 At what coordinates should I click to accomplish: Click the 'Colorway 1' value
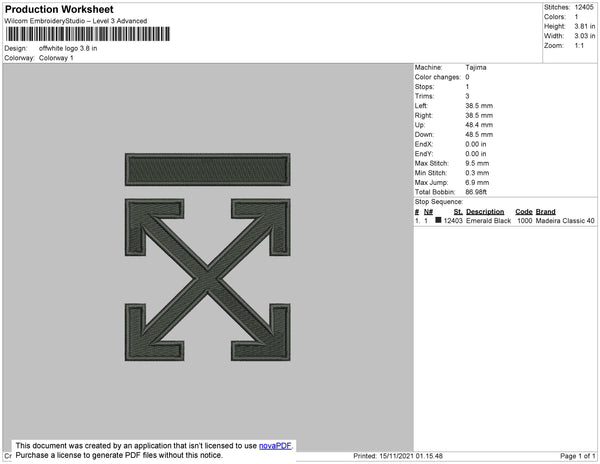pyautogui.click(x=56, y=58)
